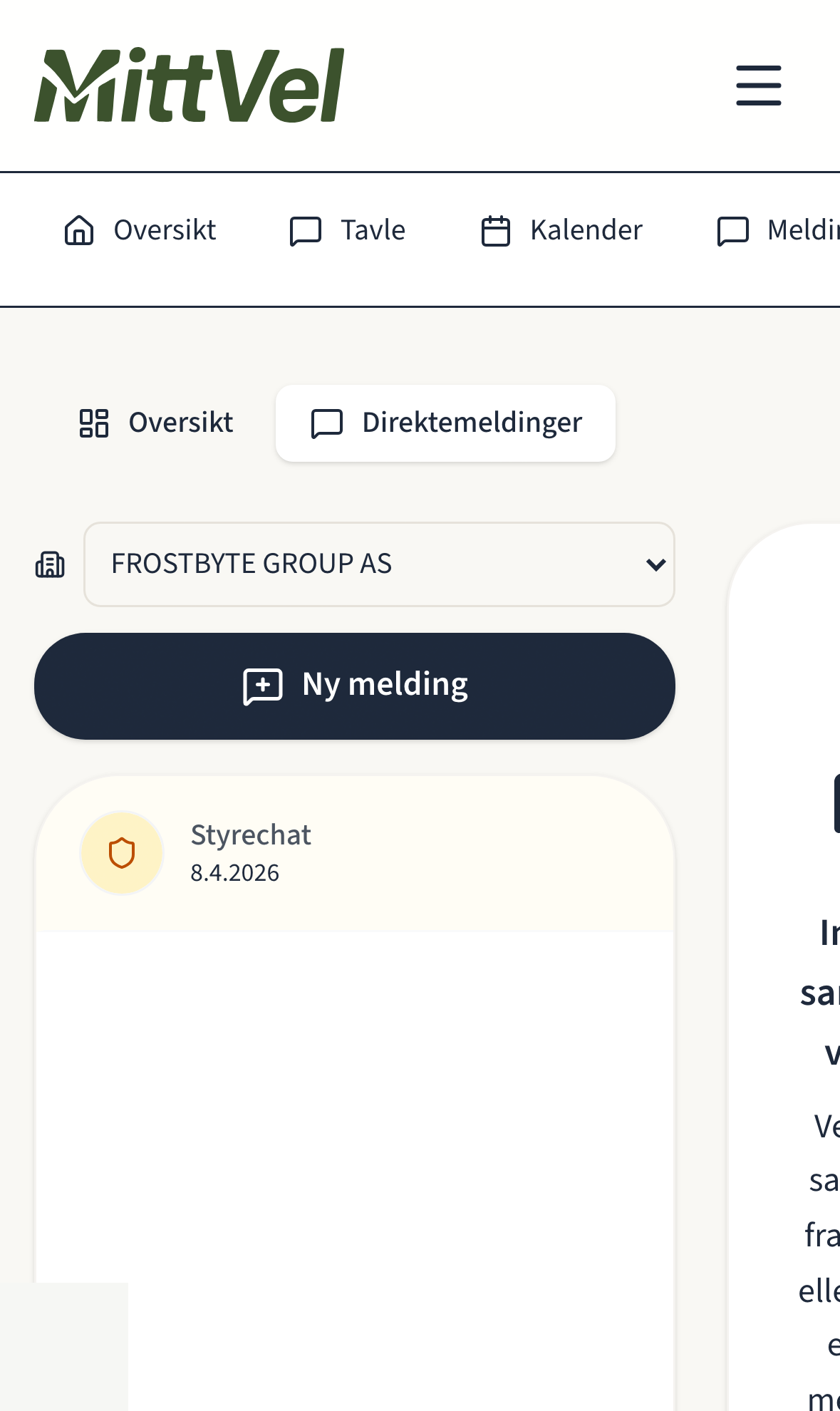
Task: Click the home icon beside top Oversikt
Action: [79, 230]
